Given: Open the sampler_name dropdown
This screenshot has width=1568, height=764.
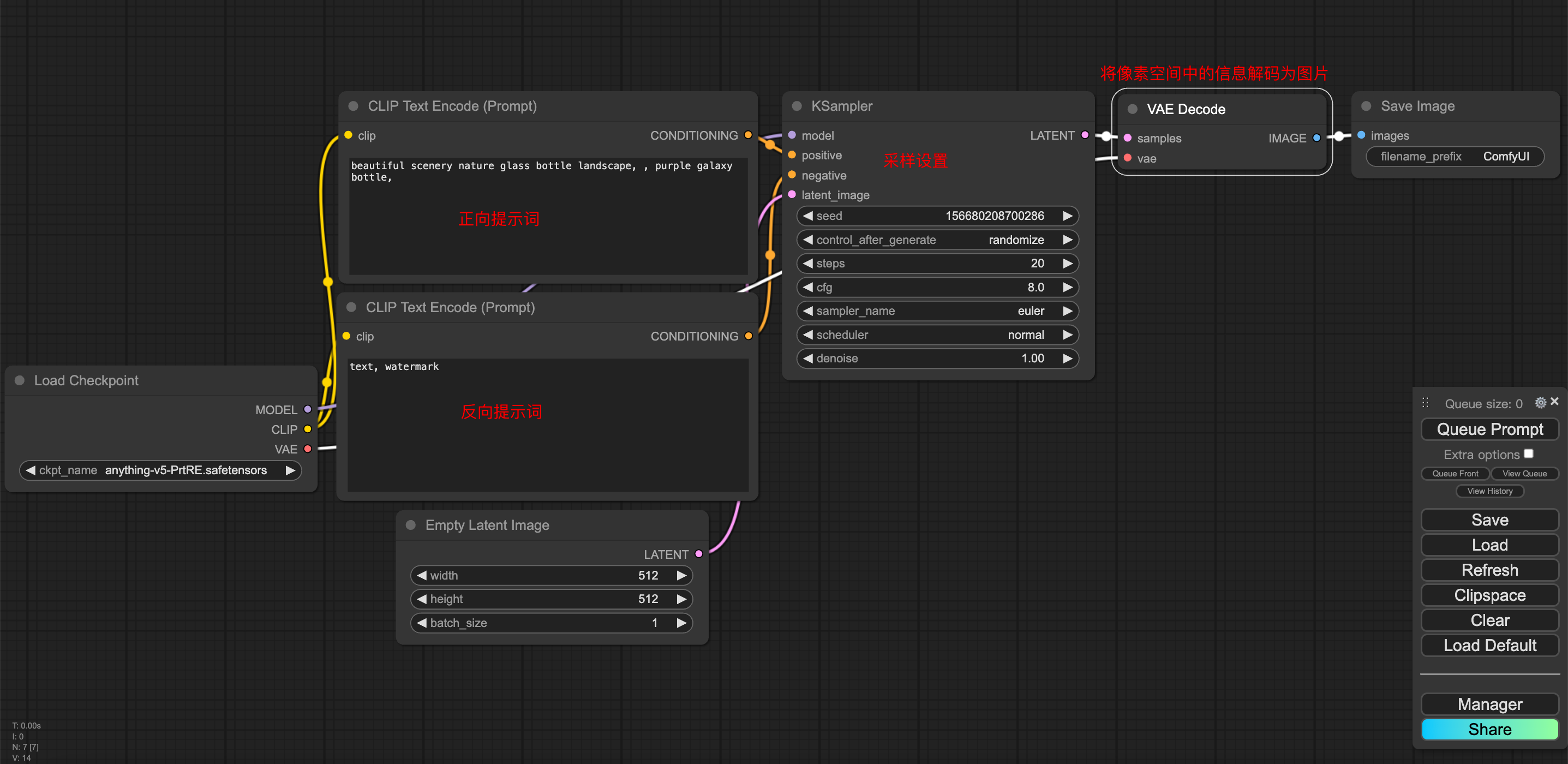Looking at the screenshot, I should 937,311.
